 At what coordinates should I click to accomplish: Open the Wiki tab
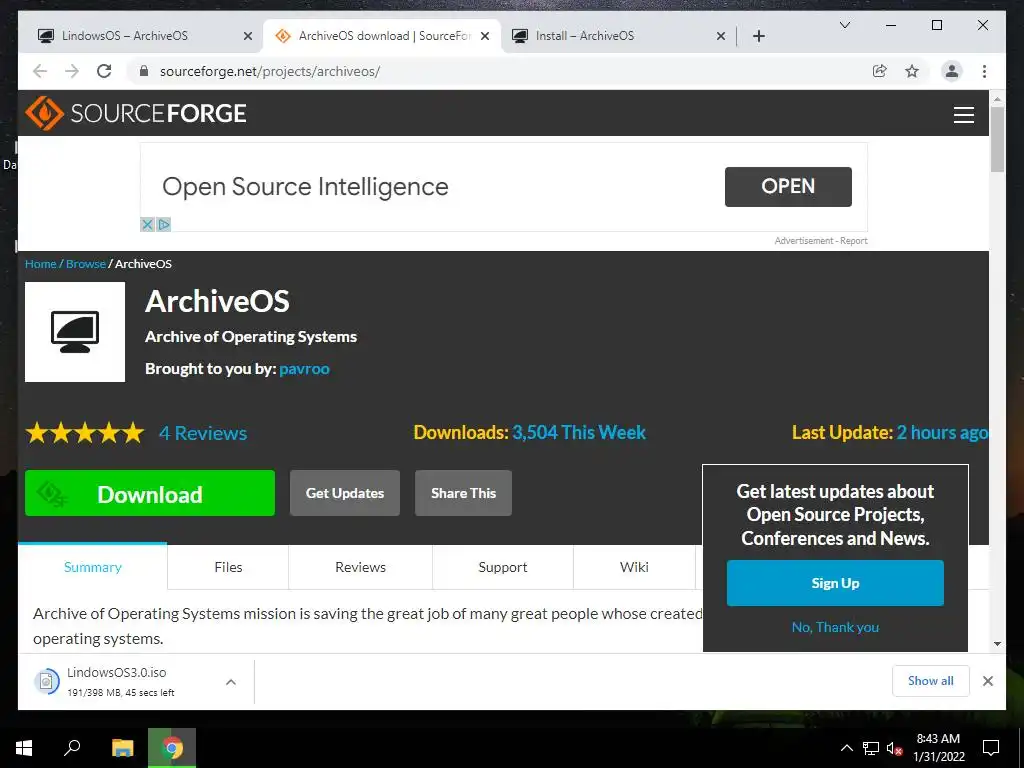634,567
